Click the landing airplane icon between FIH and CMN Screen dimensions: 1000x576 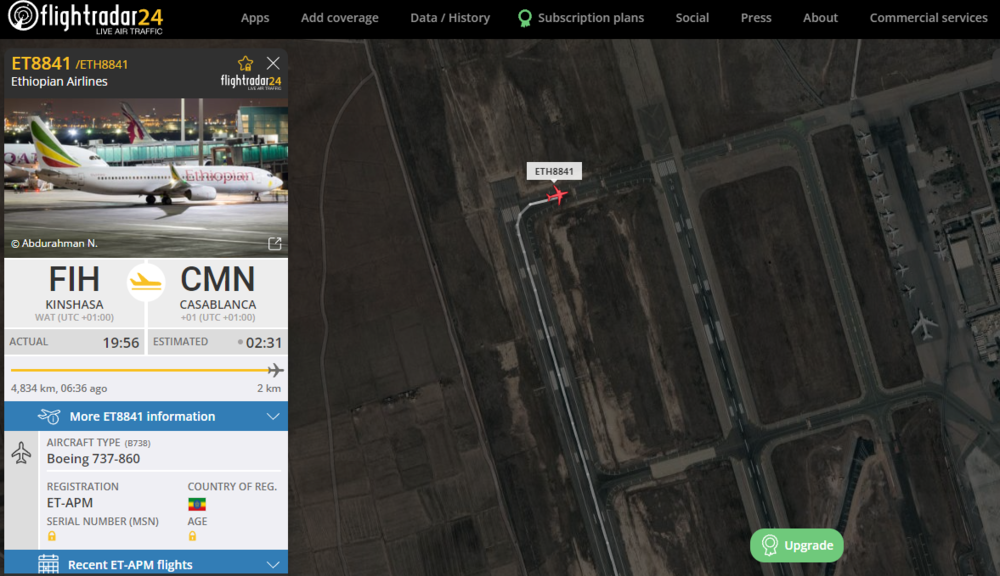146,282
